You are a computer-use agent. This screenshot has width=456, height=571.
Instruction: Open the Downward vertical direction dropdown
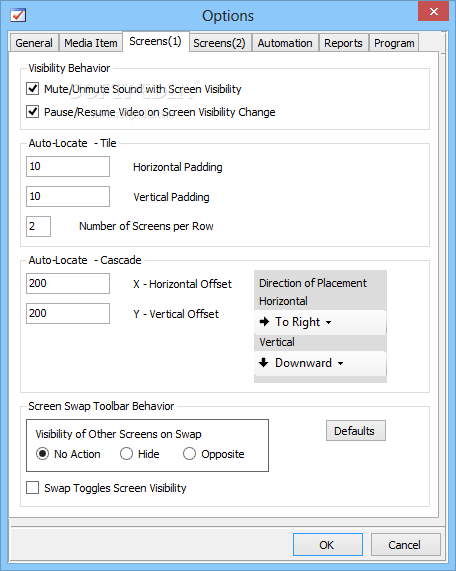[x=320, y=363]
